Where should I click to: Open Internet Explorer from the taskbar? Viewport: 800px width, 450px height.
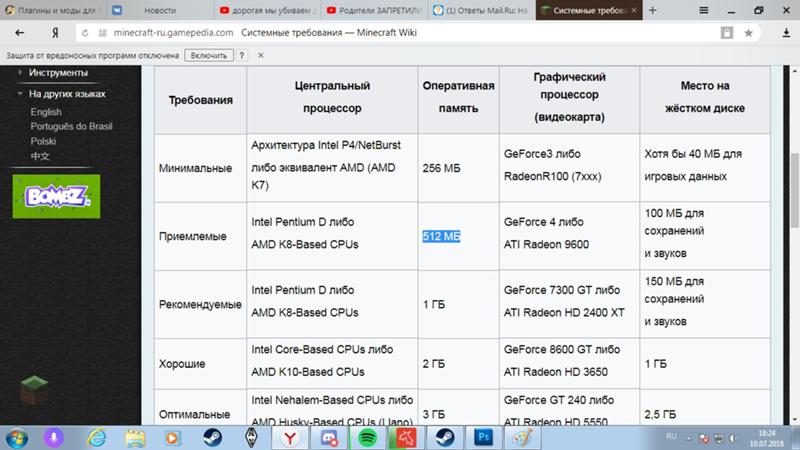96,438
